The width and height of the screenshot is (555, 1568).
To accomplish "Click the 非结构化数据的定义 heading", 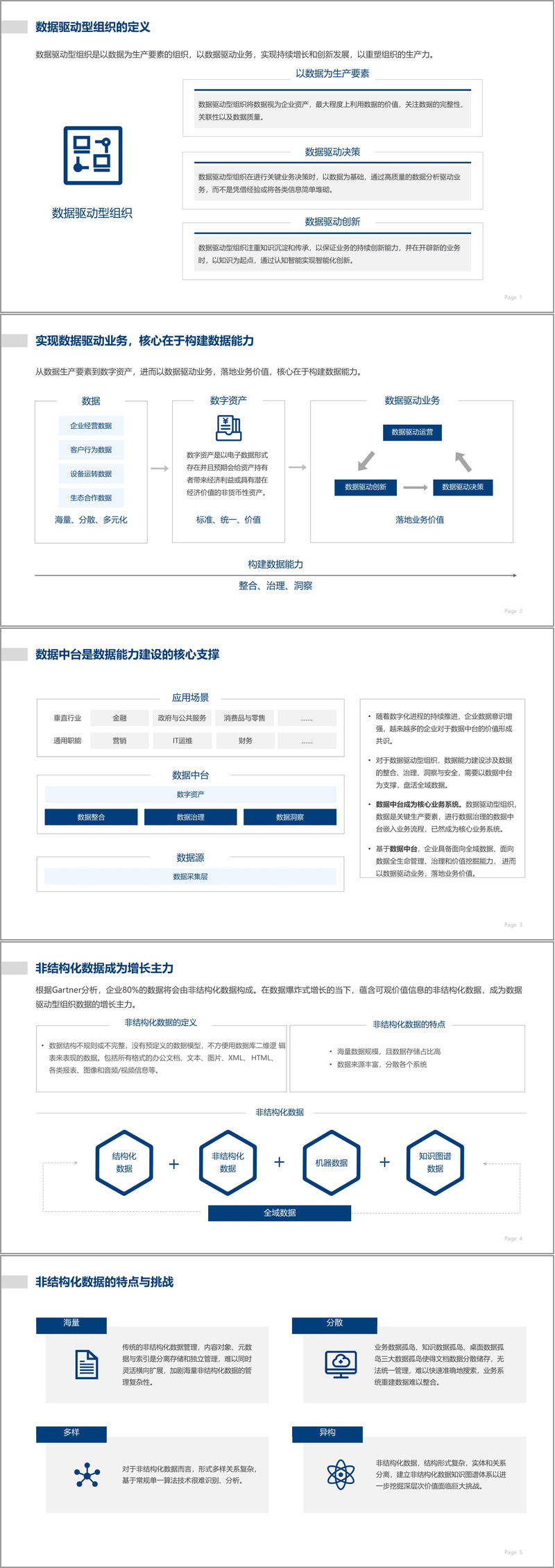I will (160, 1022).
